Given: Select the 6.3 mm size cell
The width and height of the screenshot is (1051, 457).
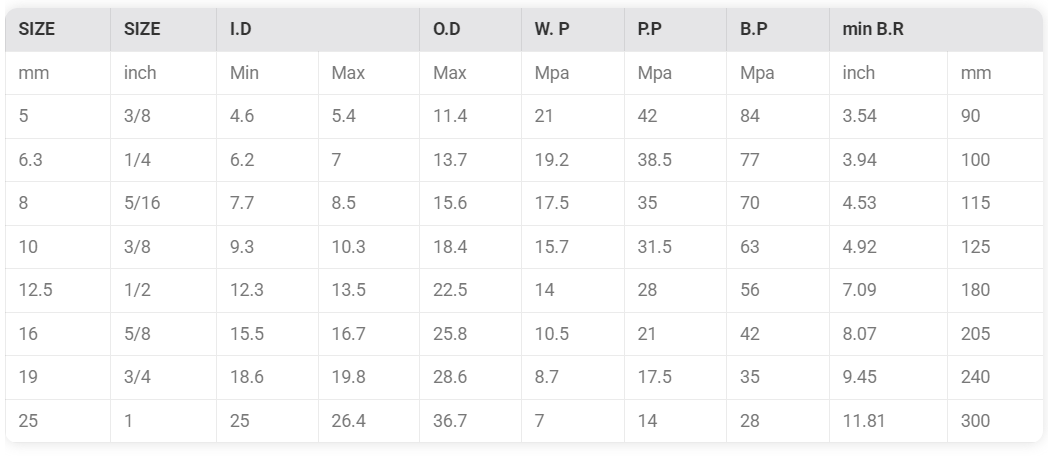Looking at the screenshot, I should (x=58, y=159).
